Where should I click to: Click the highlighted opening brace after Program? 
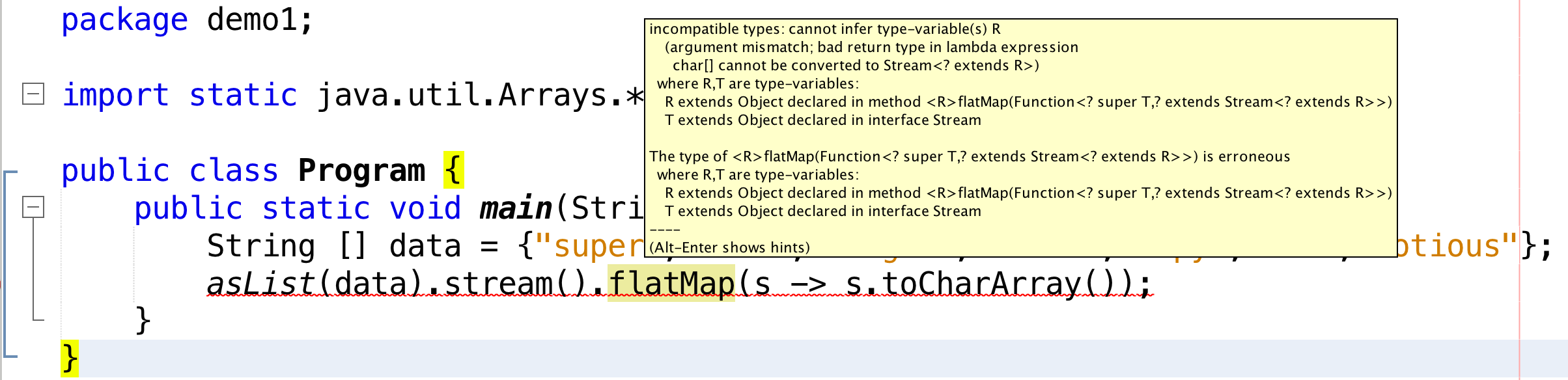pos(453,170)
